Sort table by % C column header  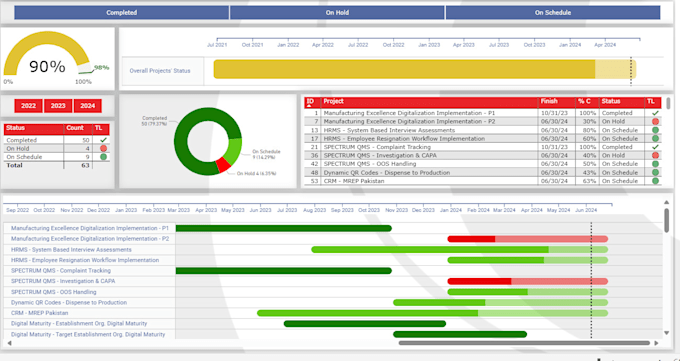click(x=587, y=102)
